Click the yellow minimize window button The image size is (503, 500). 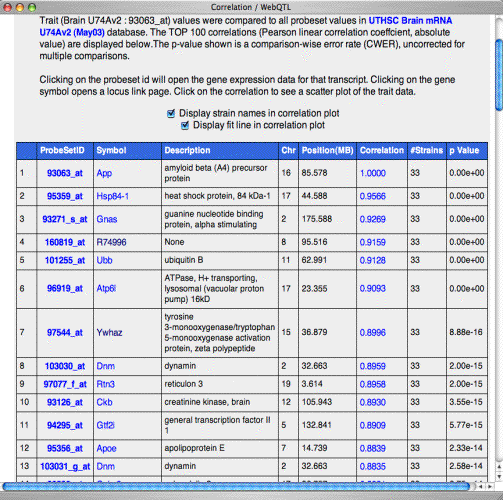[x=20, y=7]
